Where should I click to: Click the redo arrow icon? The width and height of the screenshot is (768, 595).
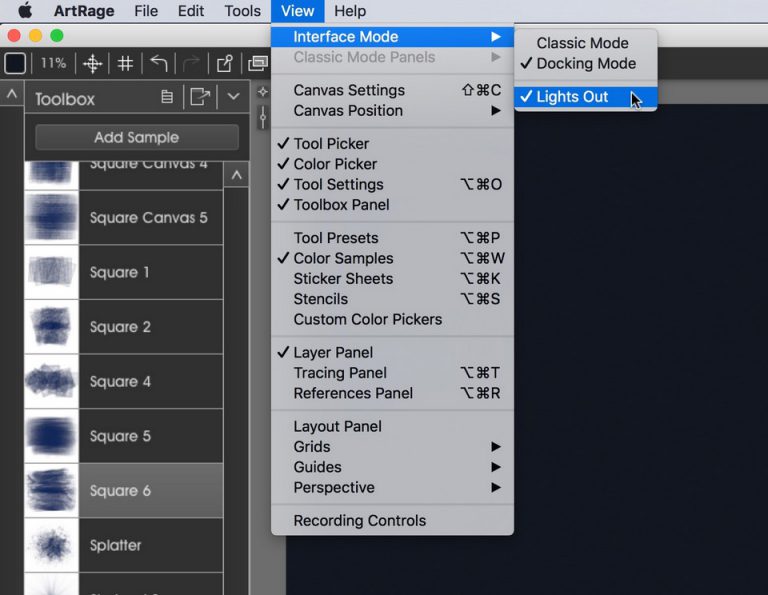click(x=191, y=63)
